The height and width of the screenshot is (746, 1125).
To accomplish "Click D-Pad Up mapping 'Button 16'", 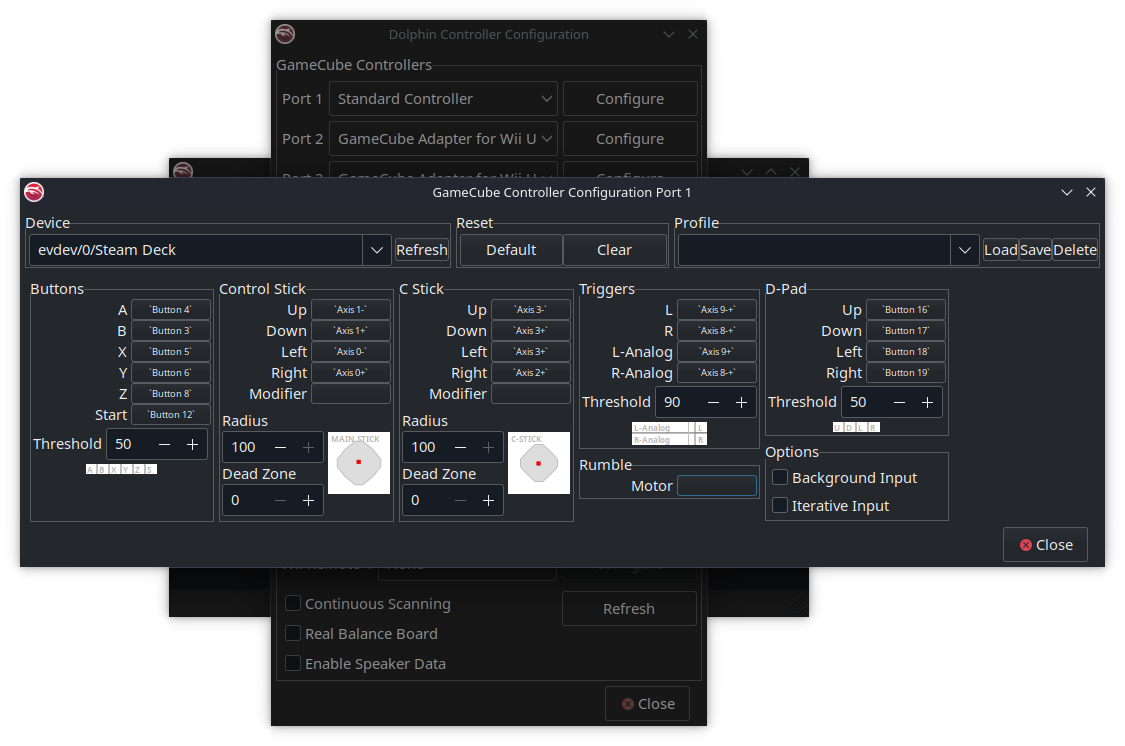I will point(905,309).
